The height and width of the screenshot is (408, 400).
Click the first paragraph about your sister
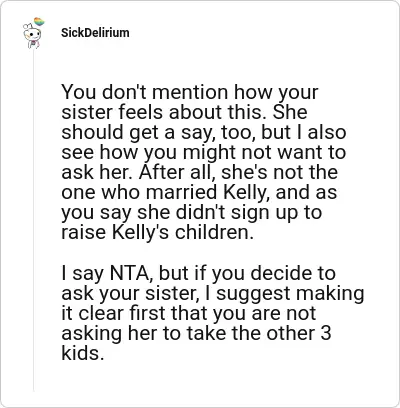tap(204, 162)
